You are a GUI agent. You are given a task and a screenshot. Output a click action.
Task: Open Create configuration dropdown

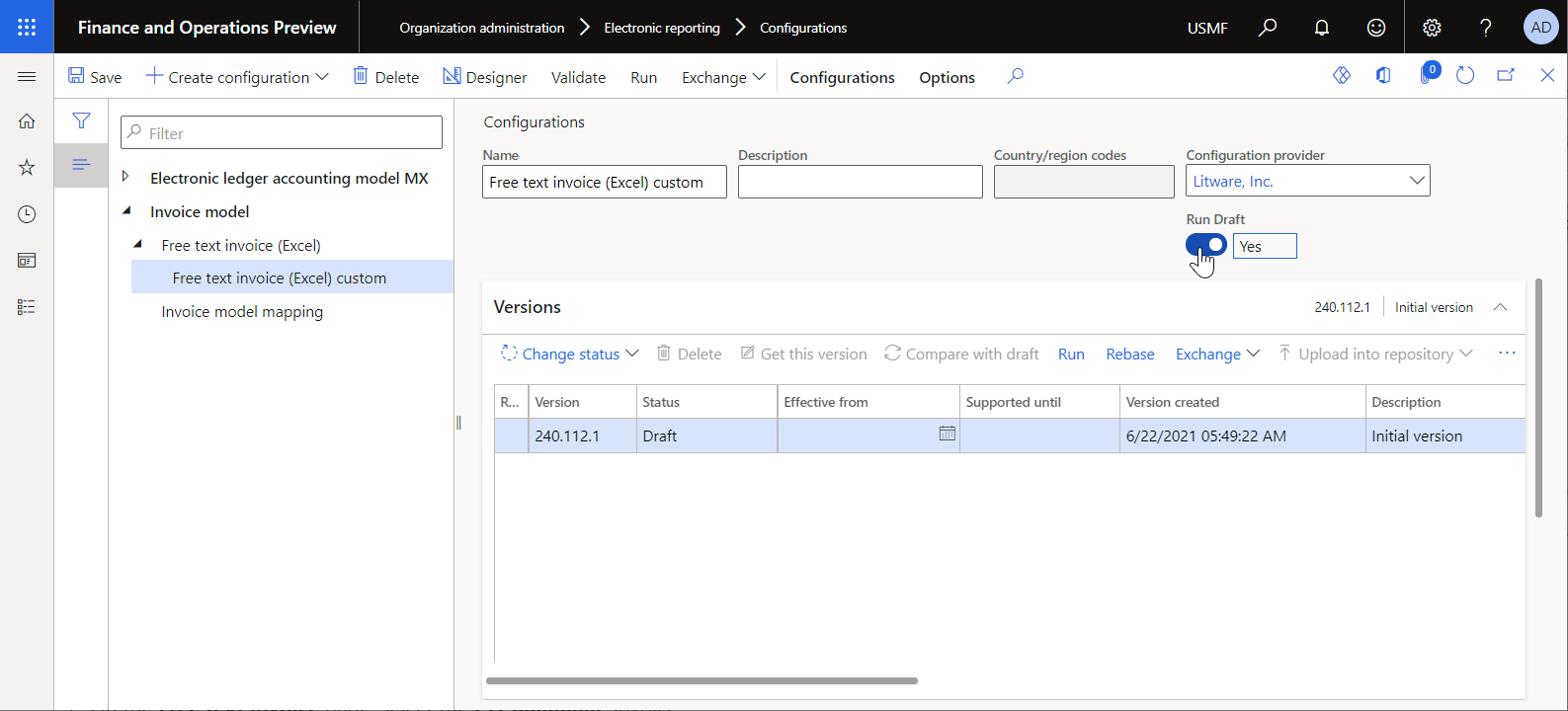click(237, 76)
